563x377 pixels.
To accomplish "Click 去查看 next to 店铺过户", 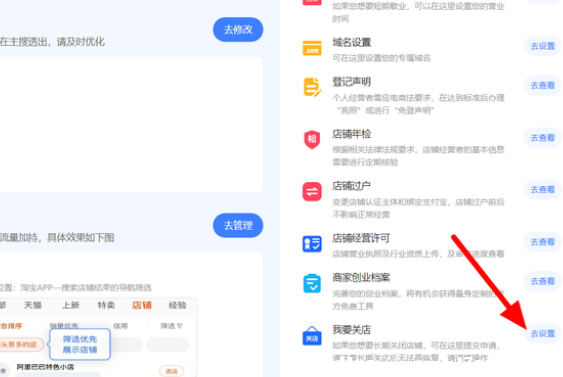I will pyautogui.click(x=543, y=190).
